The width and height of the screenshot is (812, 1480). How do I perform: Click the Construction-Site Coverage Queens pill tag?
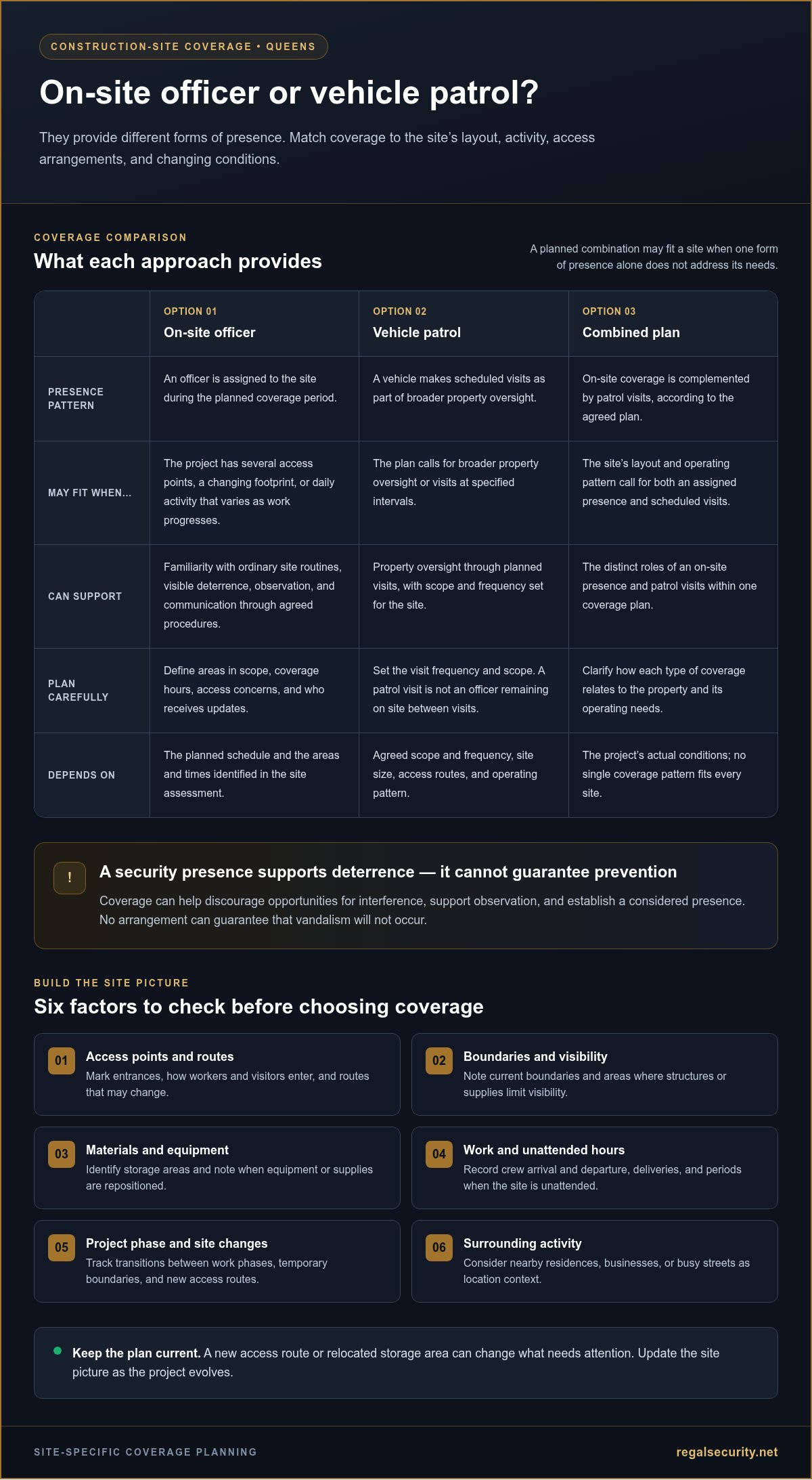click(x=183, y=47)
